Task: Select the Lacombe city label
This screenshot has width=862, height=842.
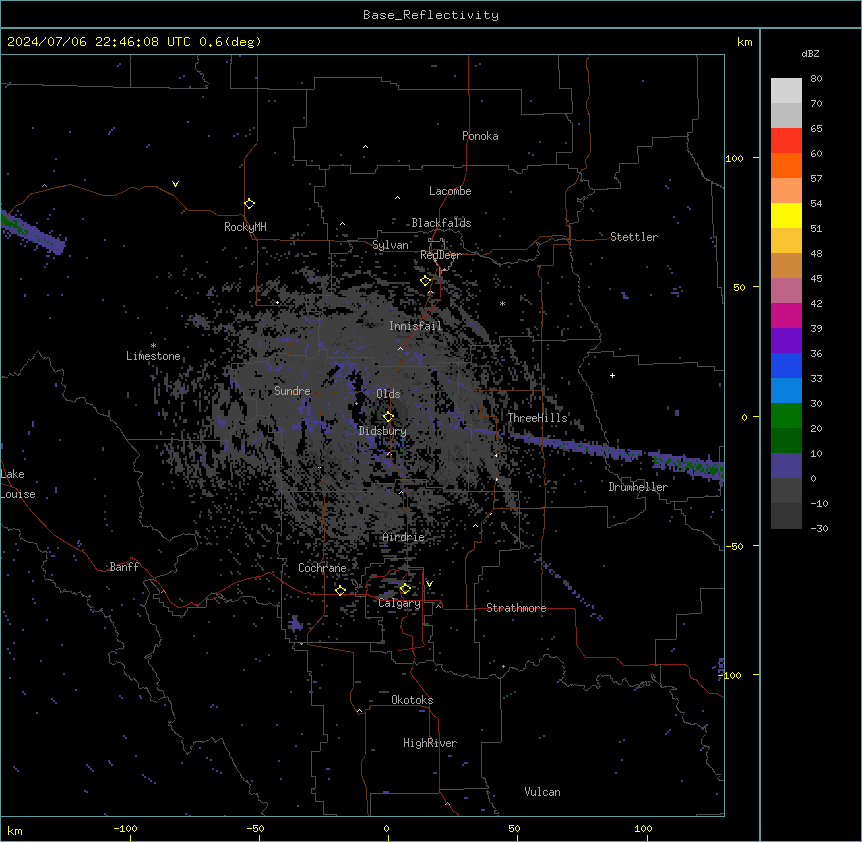Action: pyautogui.click(x=450, y=191)
